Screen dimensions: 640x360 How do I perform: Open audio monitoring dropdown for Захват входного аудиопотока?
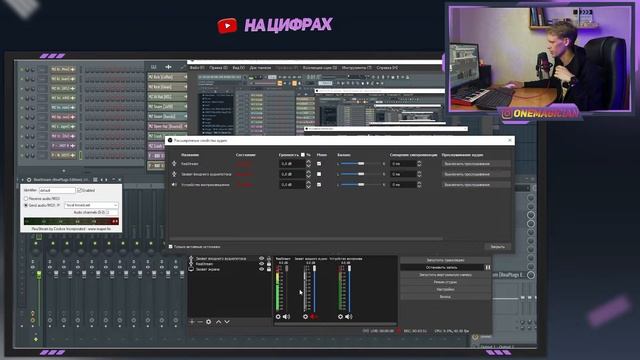pyautogui.click(x=476, y=174)
